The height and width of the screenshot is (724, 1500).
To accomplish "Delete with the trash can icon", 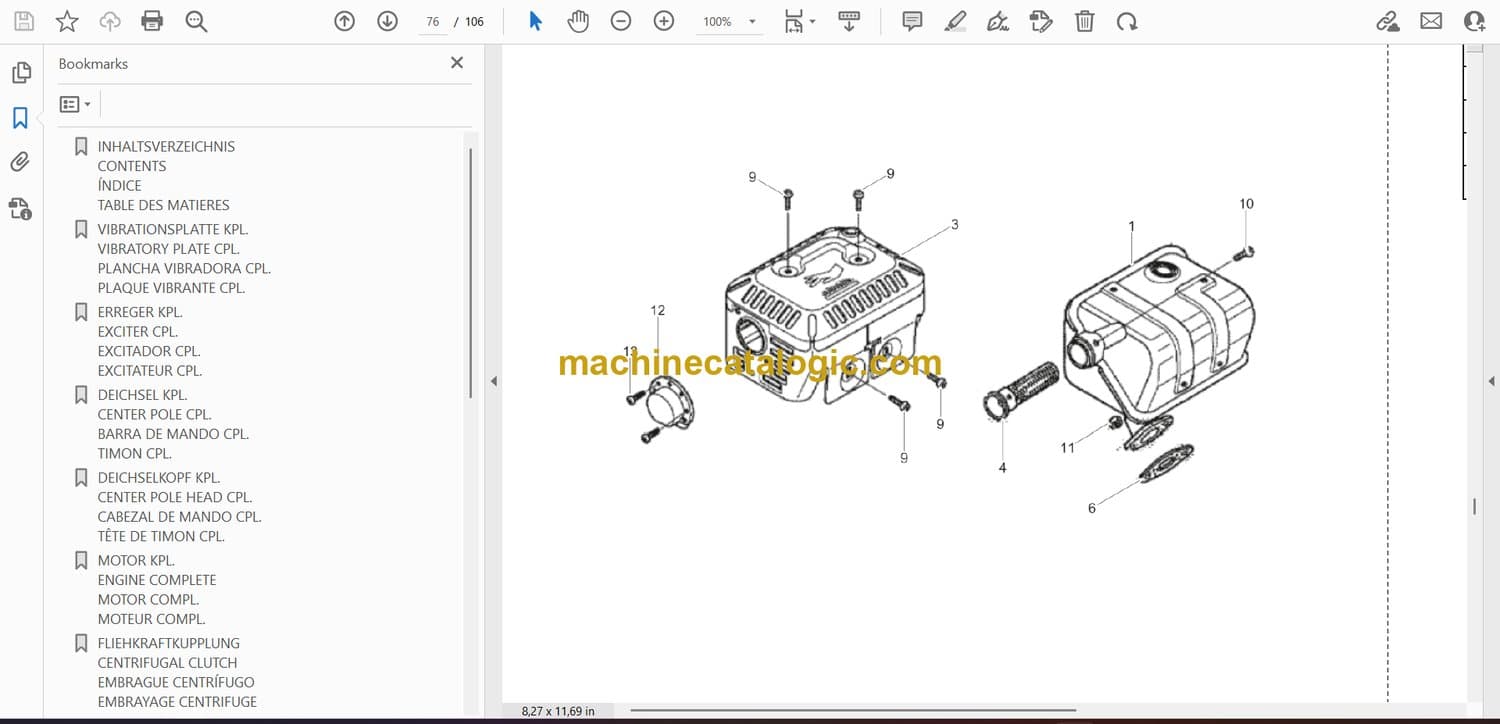I will [x=1084, y=21].
